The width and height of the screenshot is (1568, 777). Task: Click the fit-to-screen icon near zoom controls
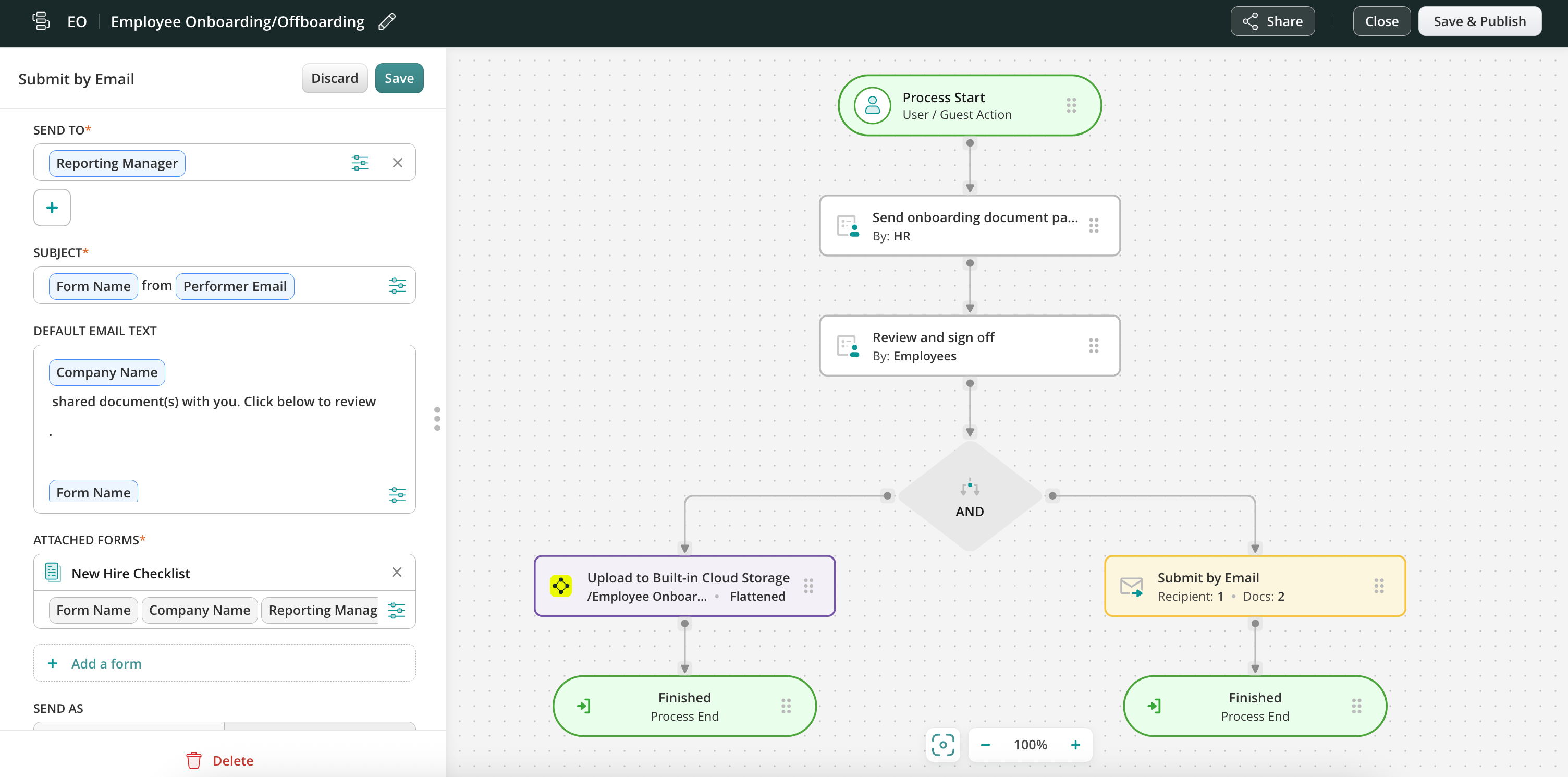[942, 745]
